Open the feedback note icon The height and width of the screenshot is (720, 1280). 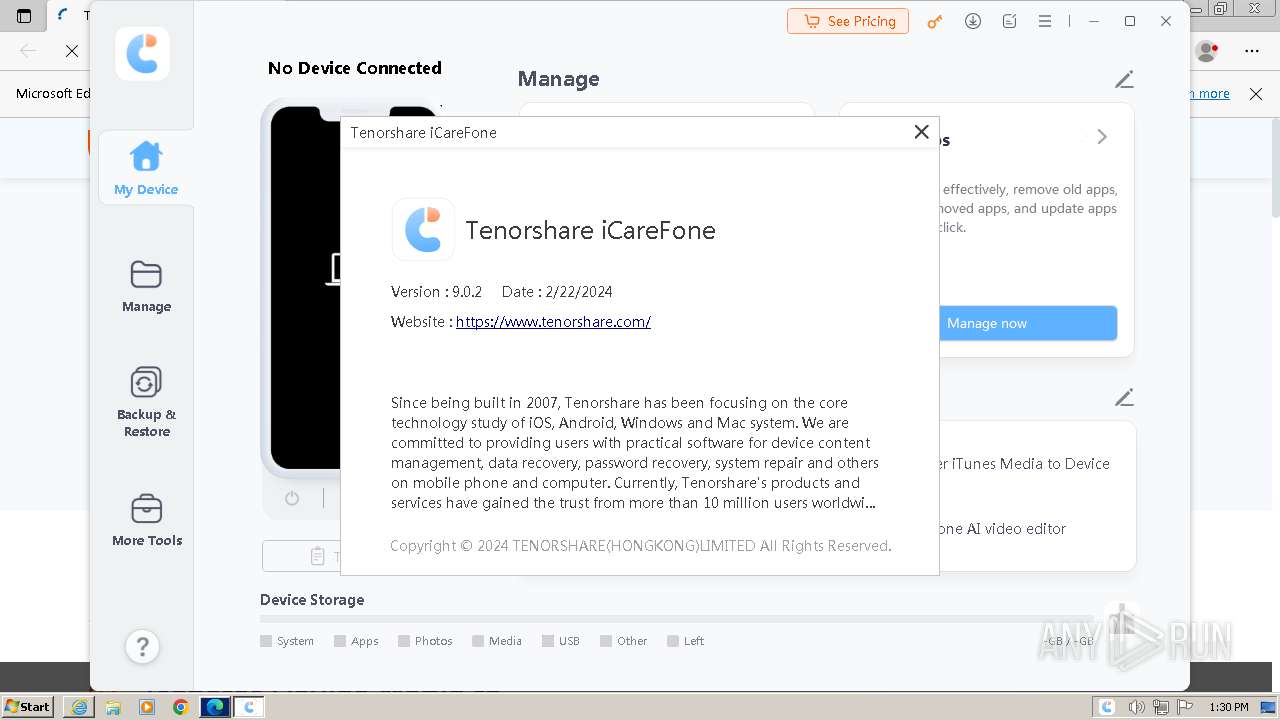coord(1010,21)
